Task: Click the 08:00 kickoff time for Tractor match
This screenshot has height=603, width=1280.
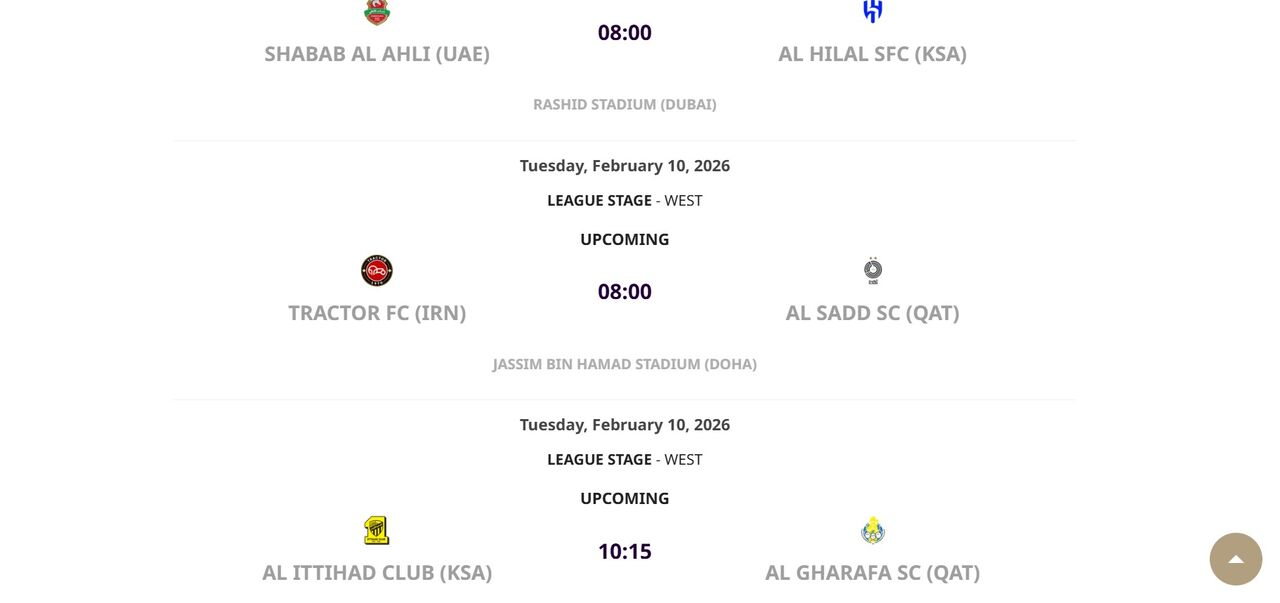Action: [x=625, y=292]
